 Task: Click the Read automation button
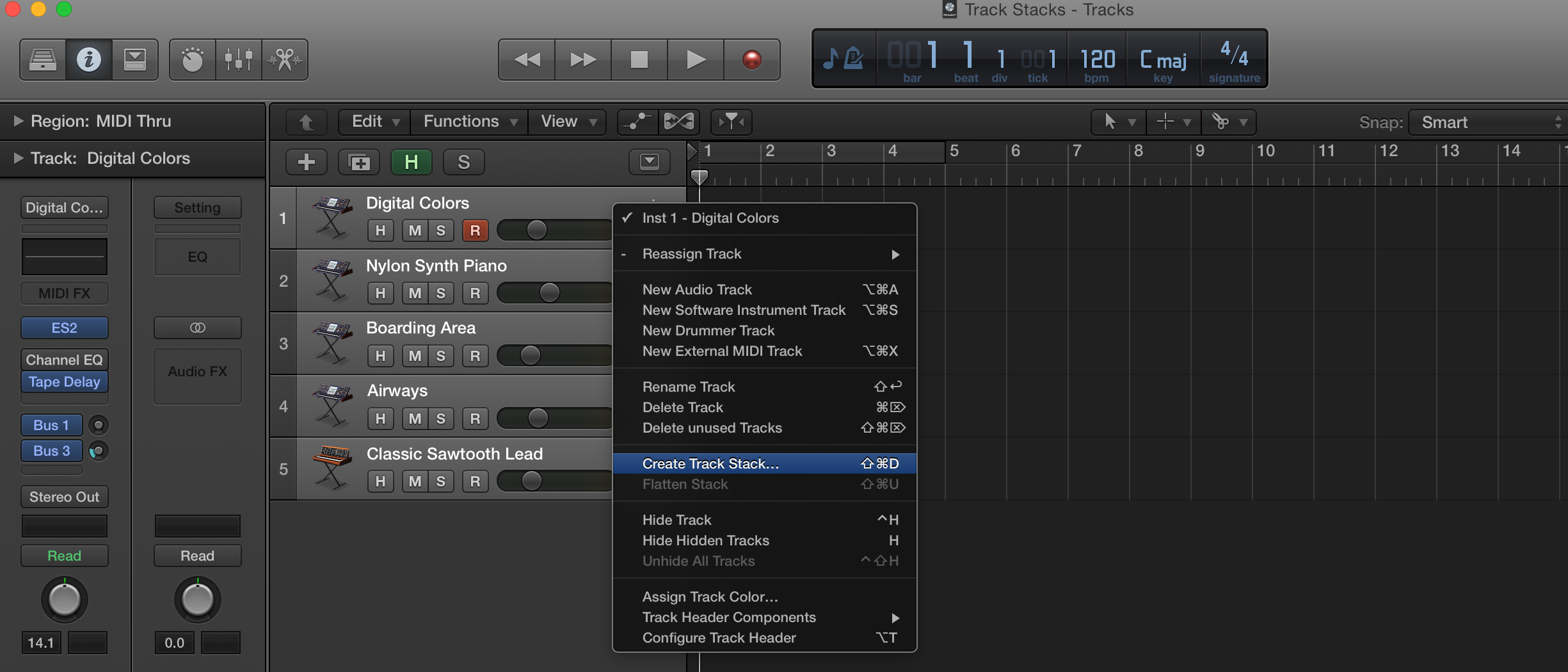point(64,556)
